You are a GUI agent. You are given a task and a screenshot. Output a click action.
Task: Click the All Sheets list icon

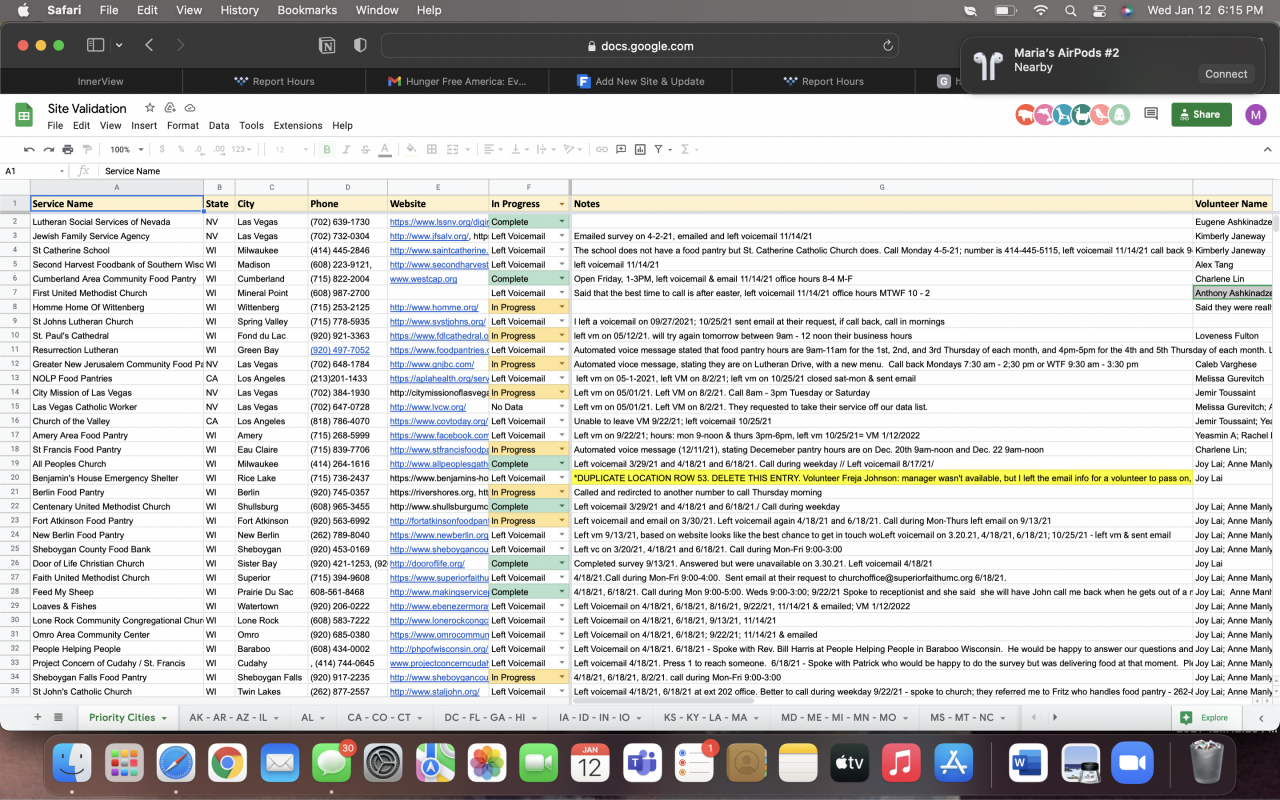coord(58,717)
